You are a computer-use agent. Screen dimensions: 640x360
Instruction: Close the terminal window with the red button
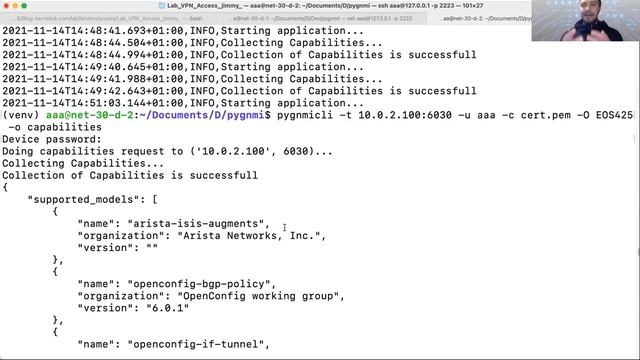(6, 6)
